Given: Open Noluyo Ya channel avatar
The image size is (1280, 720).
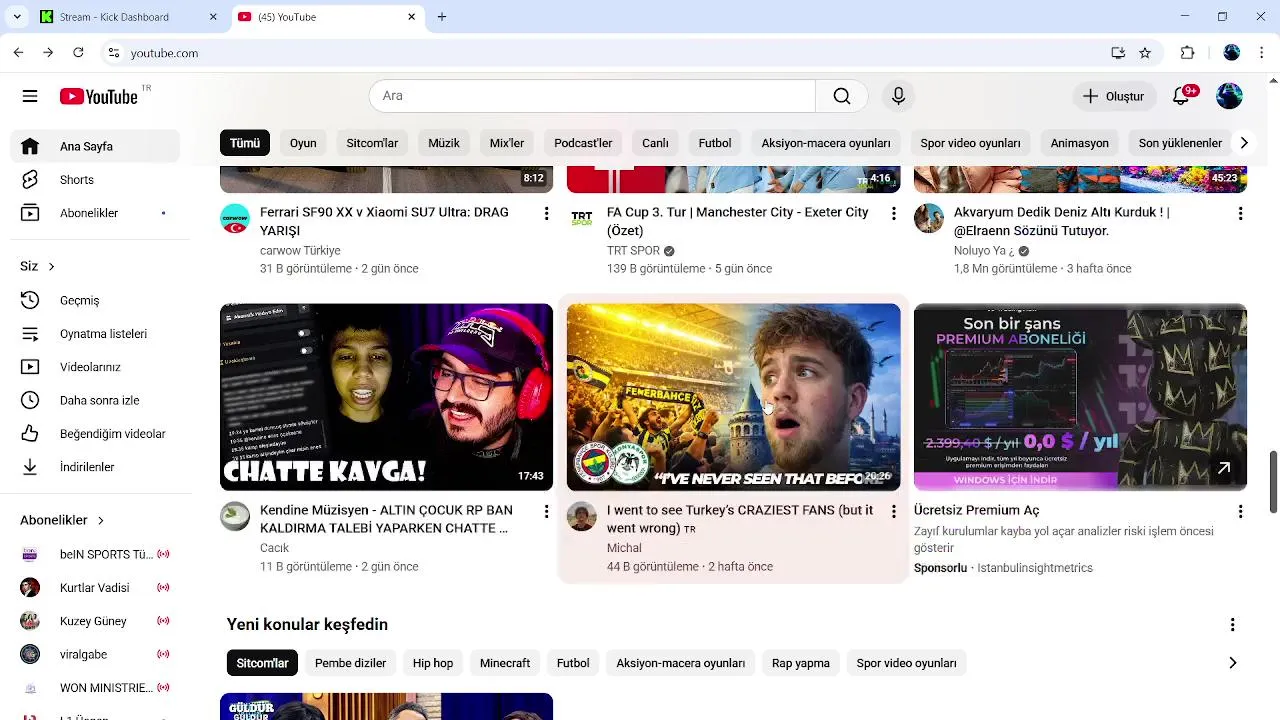Looking at the screenshot, I should pos(929,218).
